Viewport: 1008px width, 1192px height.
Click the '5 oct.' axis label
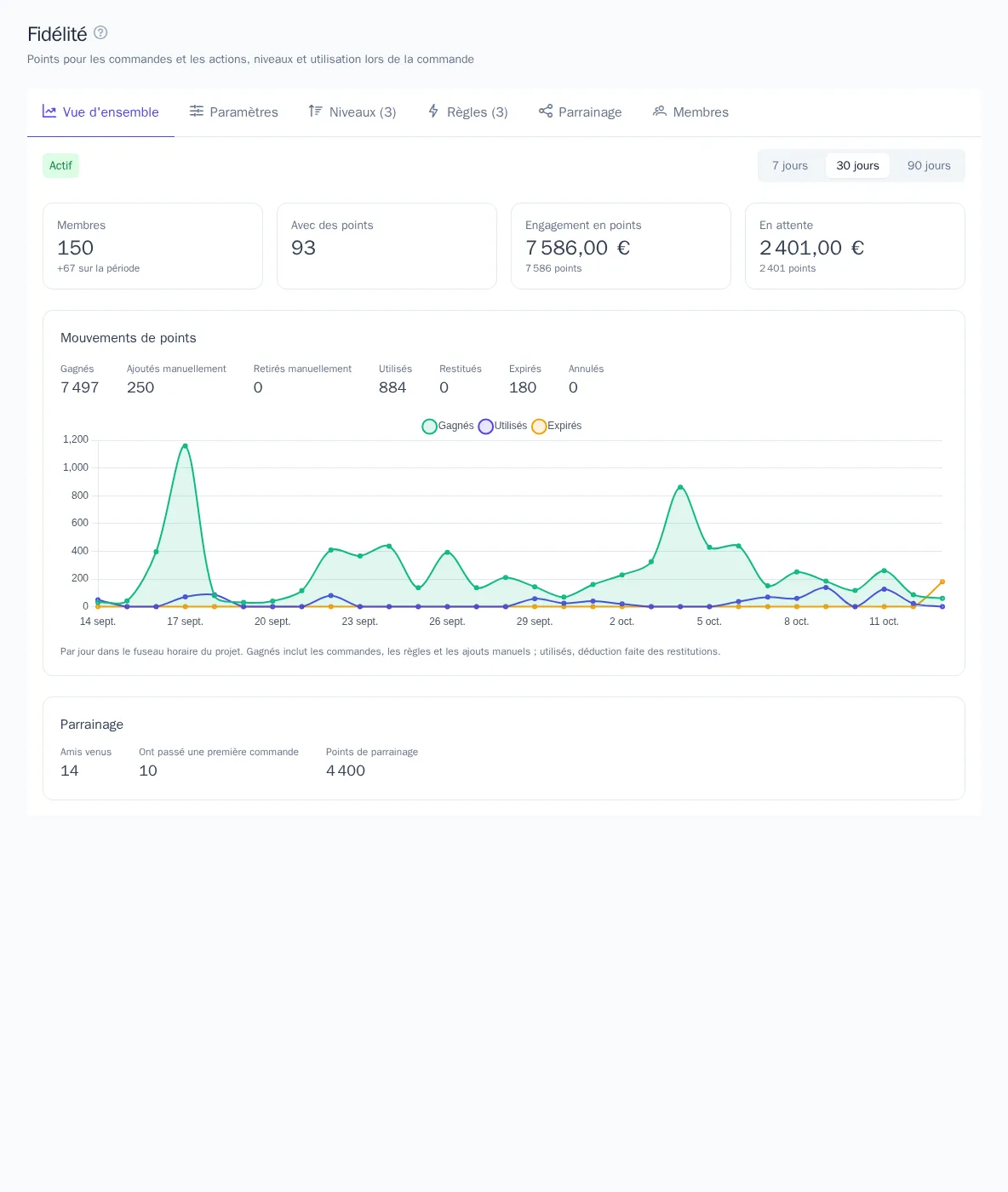[x=709, y=622]
